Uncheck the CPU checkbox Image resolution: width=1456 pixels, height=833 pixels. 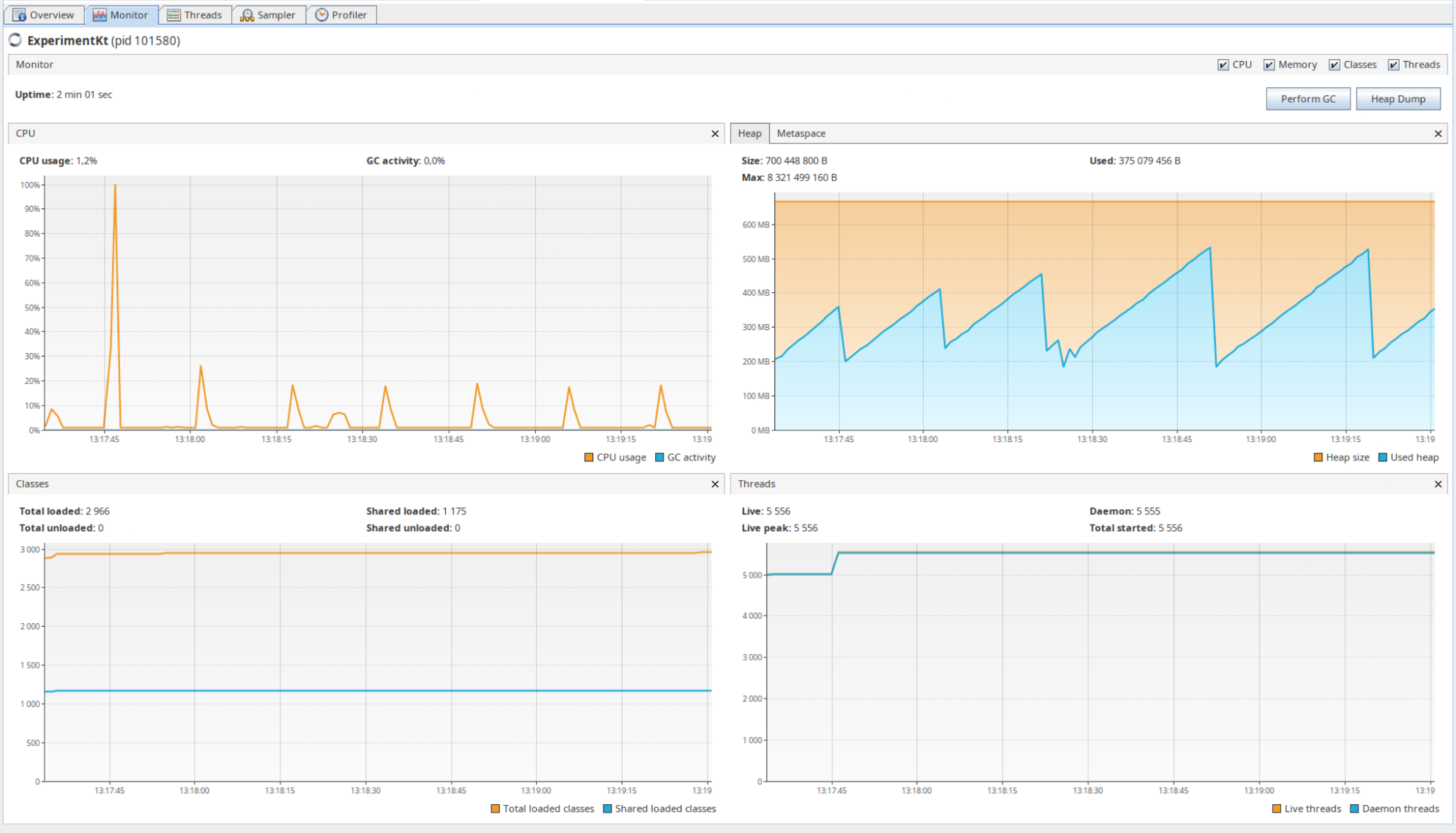point(1223,65)
